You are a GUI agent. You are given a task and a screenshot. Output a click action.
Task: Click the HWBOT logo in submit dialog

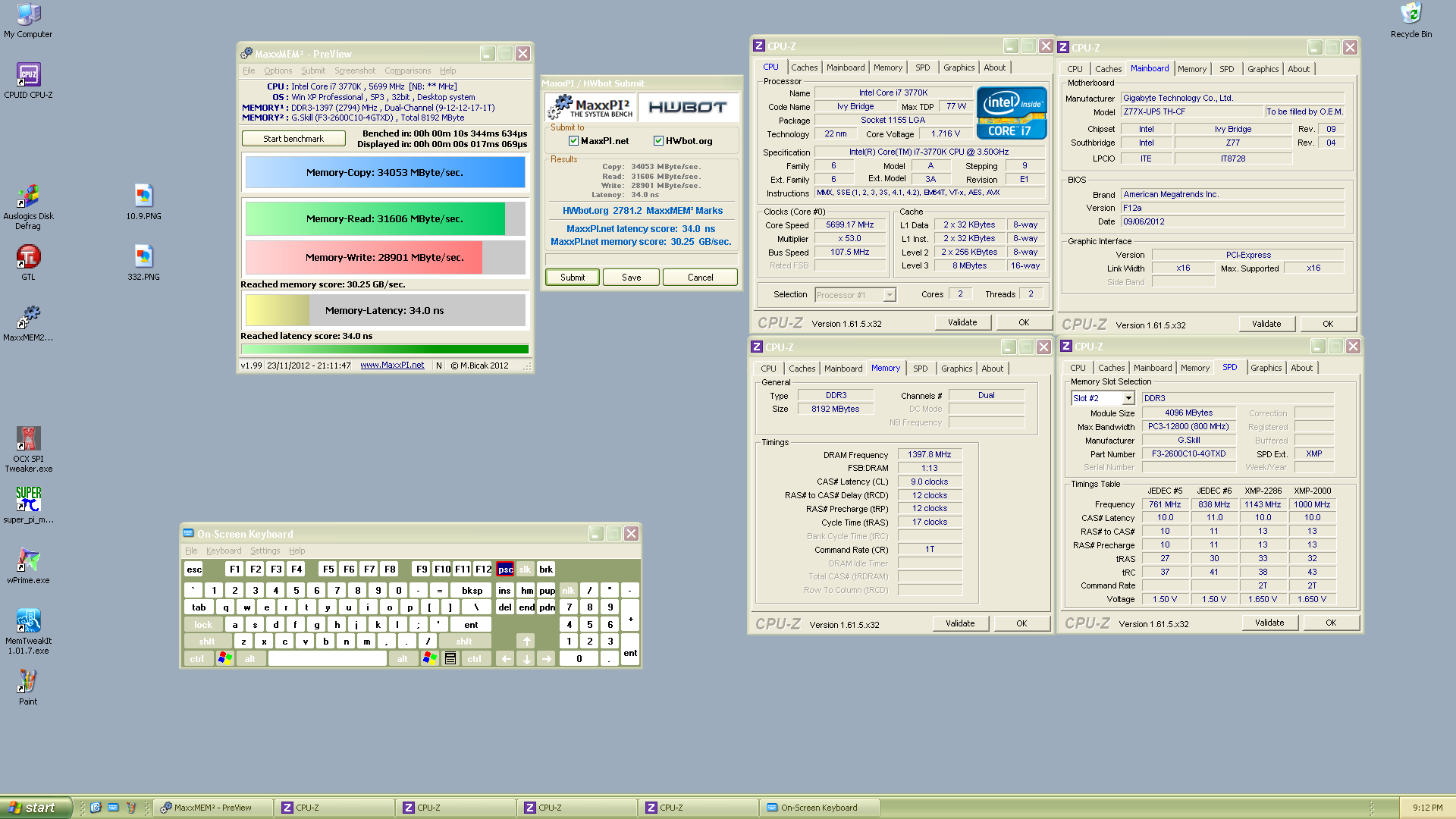[687, 108]
